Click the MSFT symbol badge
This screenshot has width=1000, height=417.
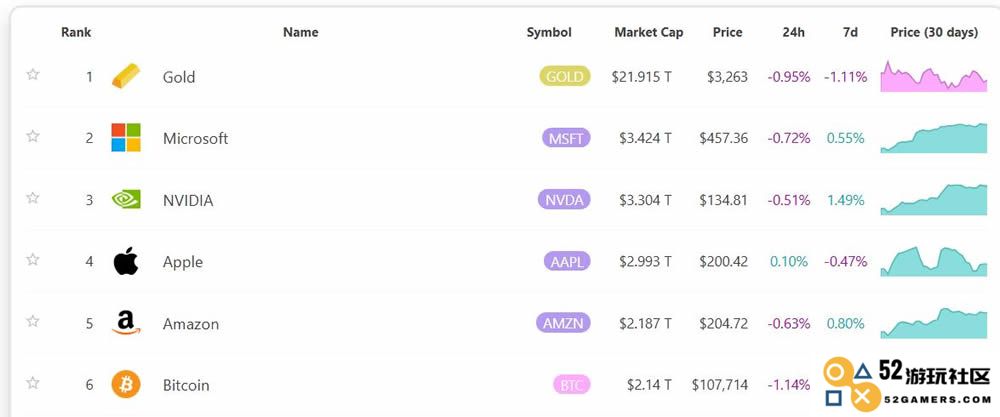pos(566,138)
